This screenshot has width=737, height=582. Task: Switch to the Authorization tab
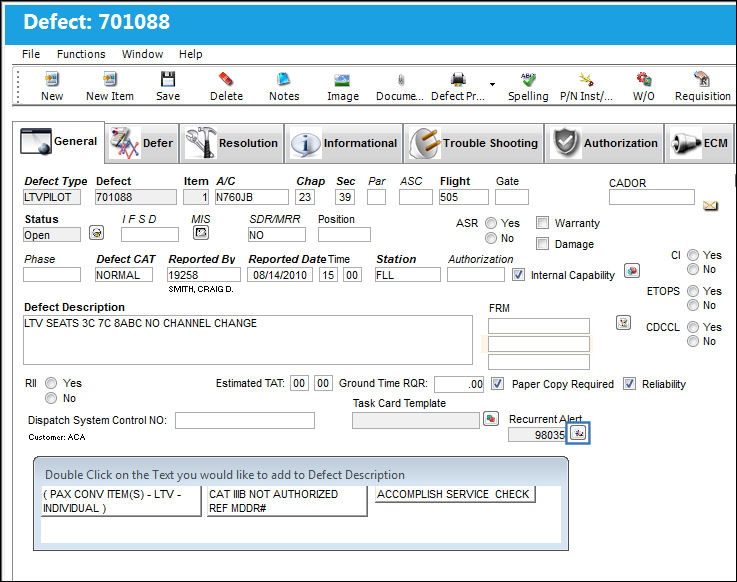pos(604,143)
